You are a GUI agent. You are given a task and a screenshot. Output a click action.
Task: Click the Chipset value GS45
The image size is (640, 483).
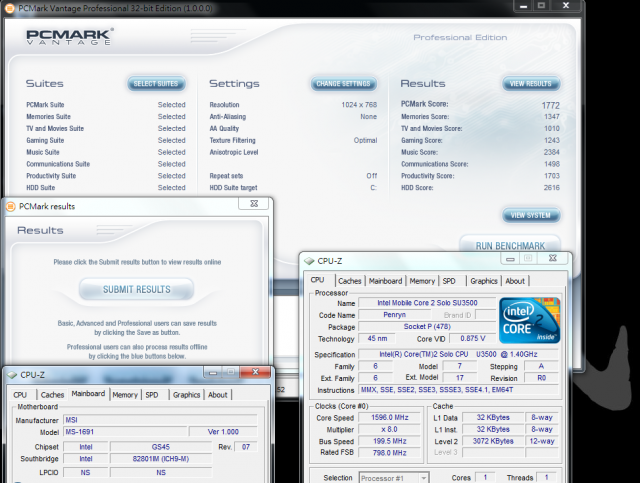(161, 447)
